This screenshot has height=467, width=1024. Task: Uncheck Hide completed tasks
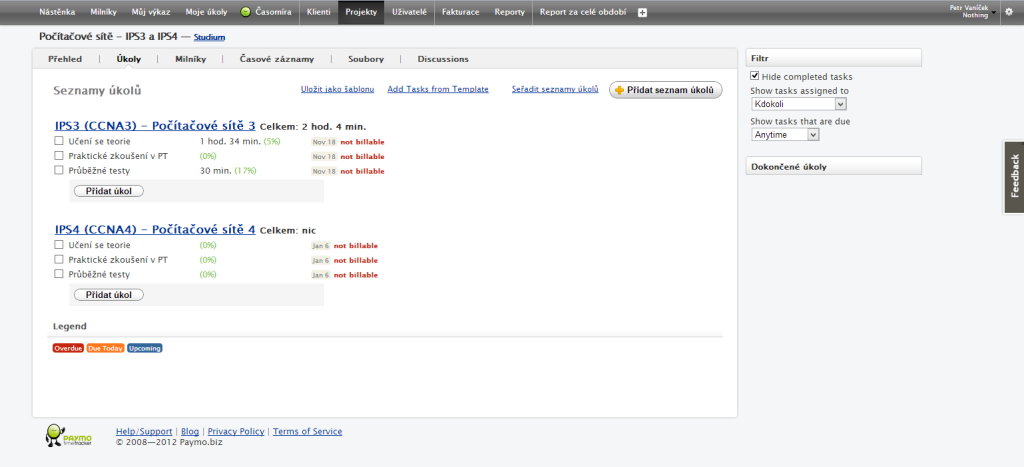755,76
